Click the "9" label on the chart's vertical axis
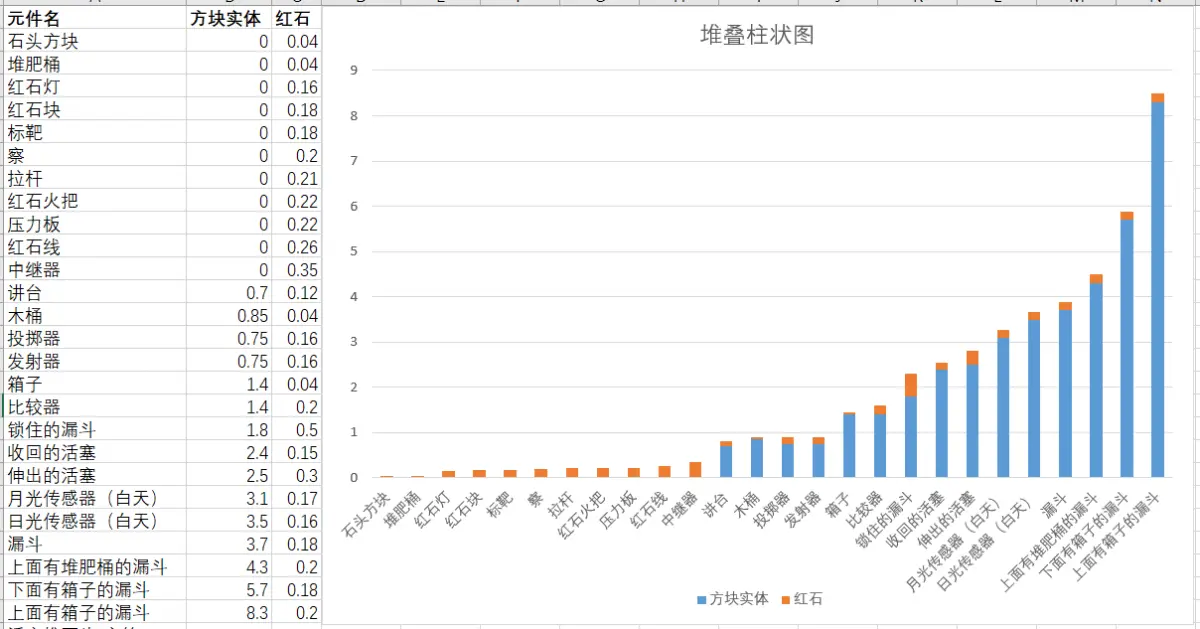This screenshot has height=629, width=1200. tap(354, 70)
